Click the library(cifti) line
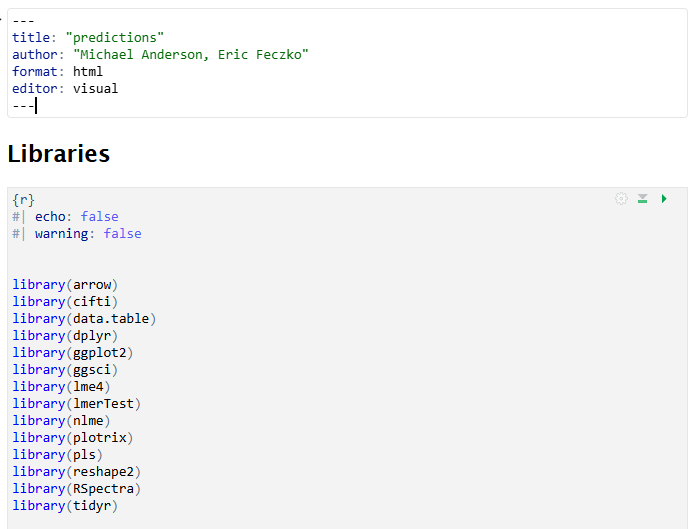Image resolution: width=694 pixels, height=529 pixels. (x=65, y=301)
